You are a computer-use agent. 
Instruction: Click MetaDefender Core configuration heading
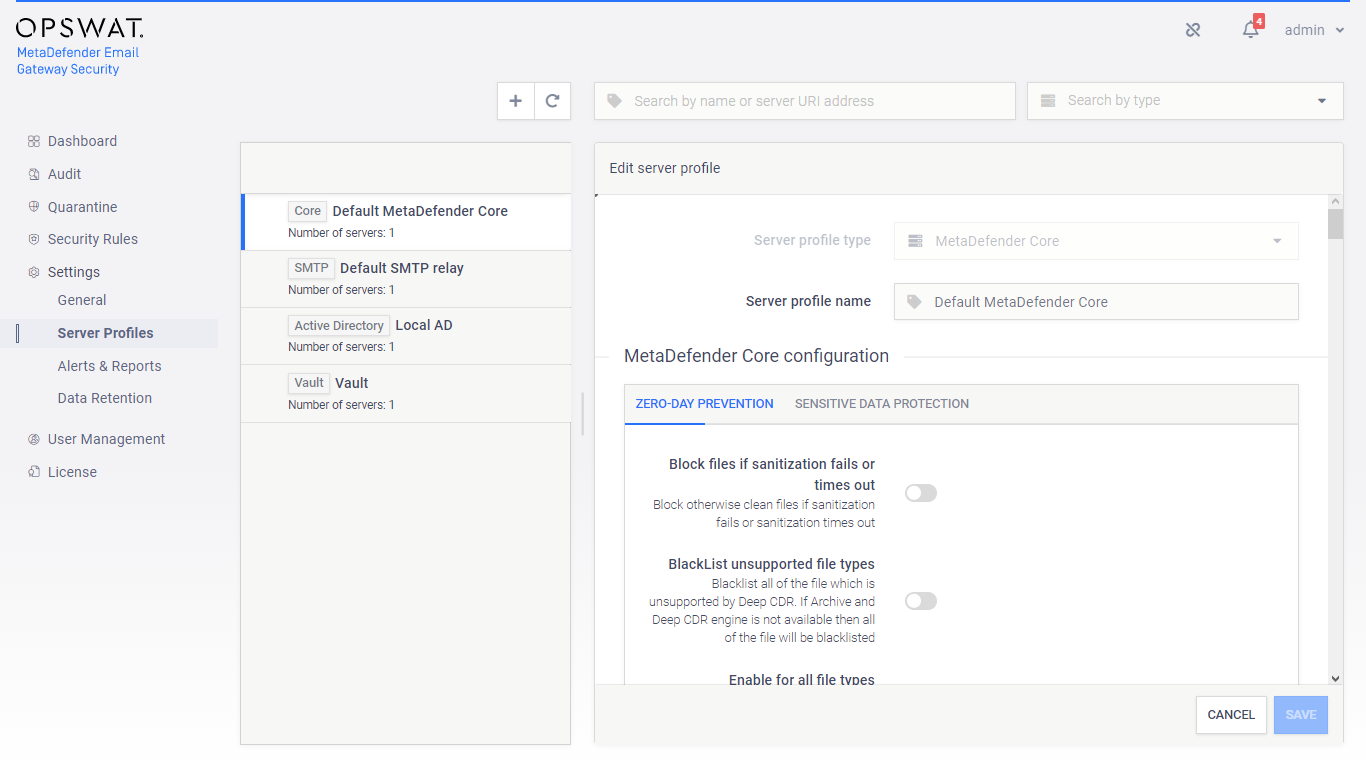756,356
